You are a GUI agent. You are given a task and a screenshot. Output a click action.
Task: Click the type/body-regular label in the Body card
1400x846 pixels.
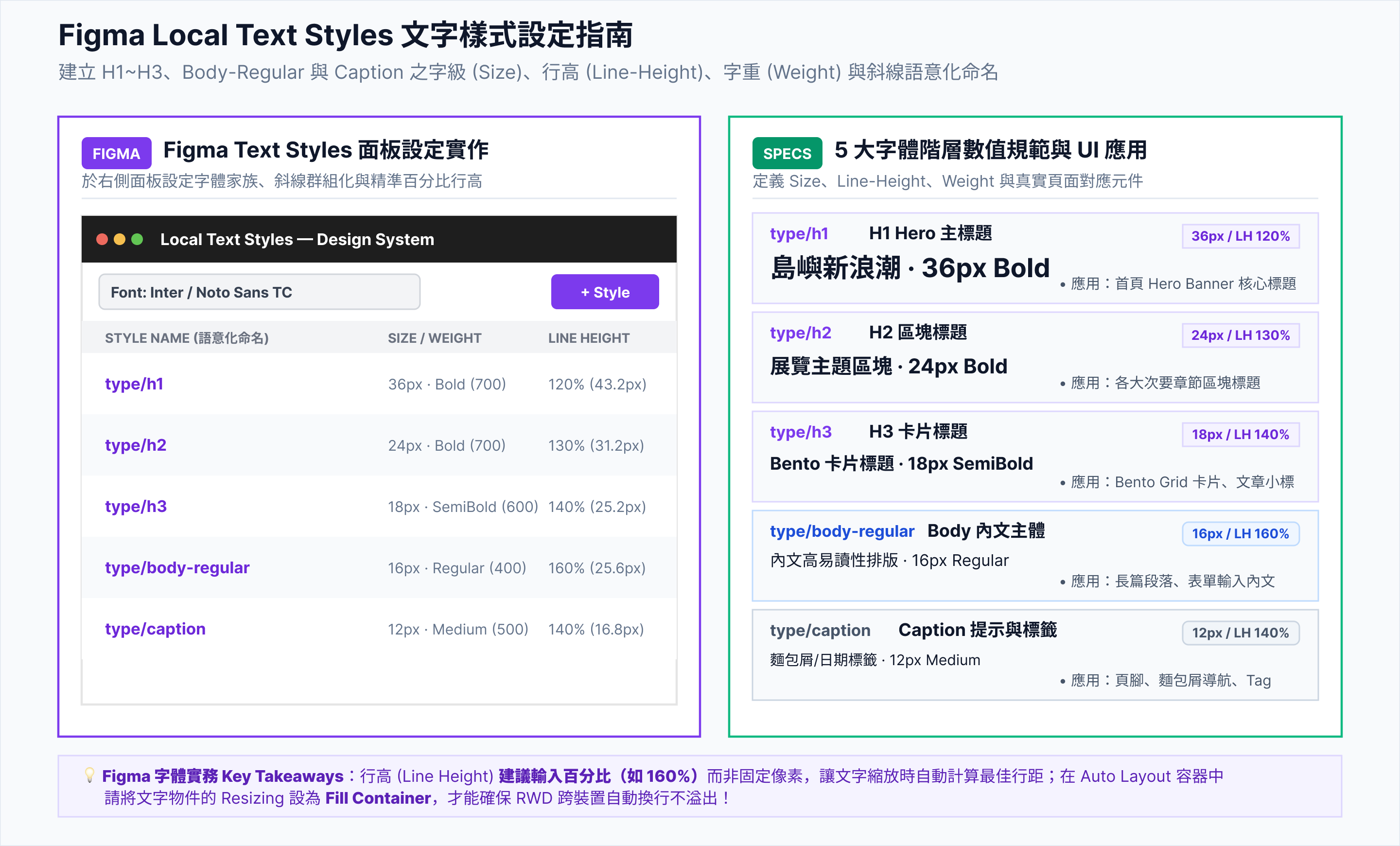click(x=842, y=531)
